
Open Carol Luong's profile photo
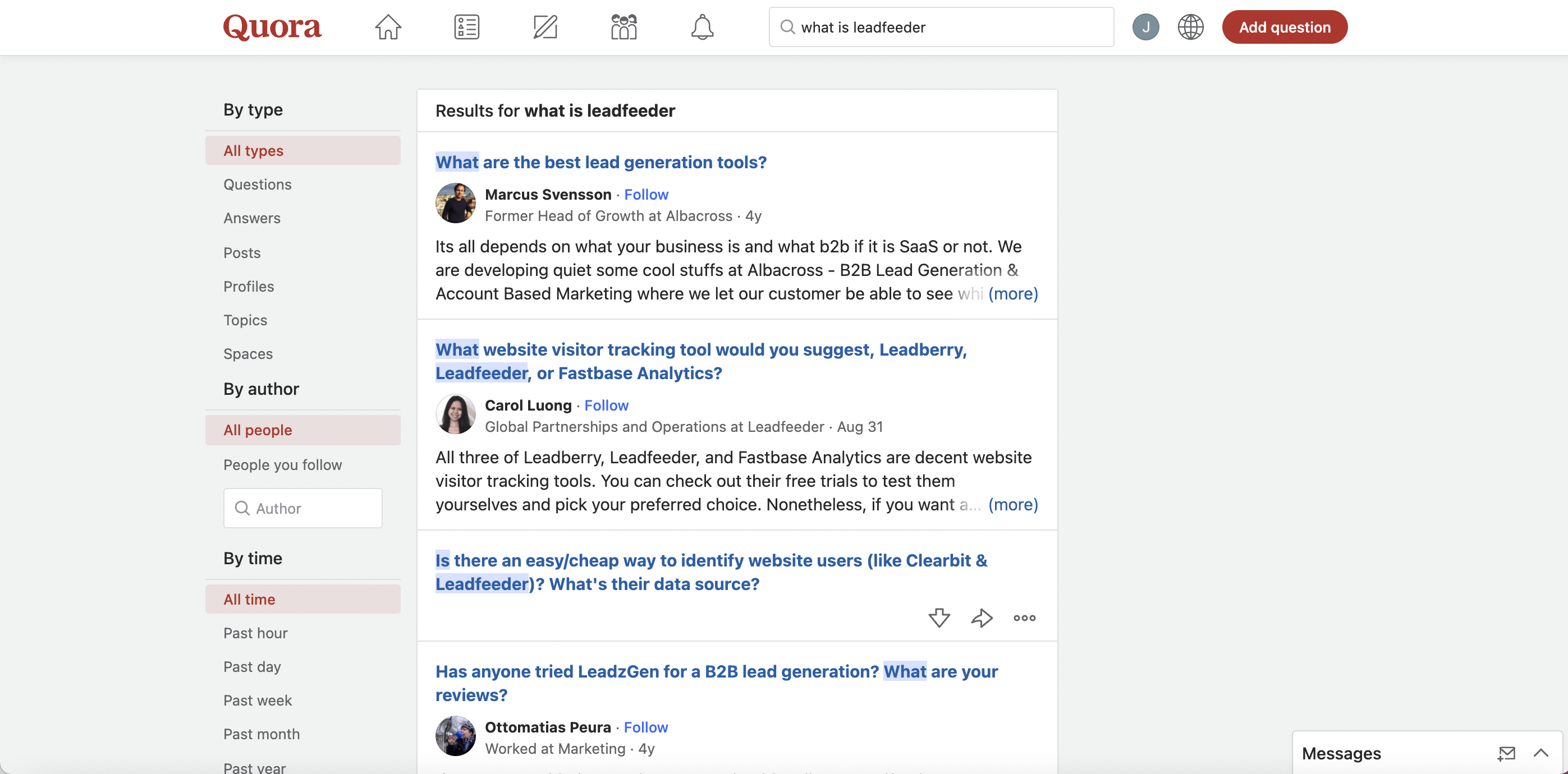tap(455, 414)
